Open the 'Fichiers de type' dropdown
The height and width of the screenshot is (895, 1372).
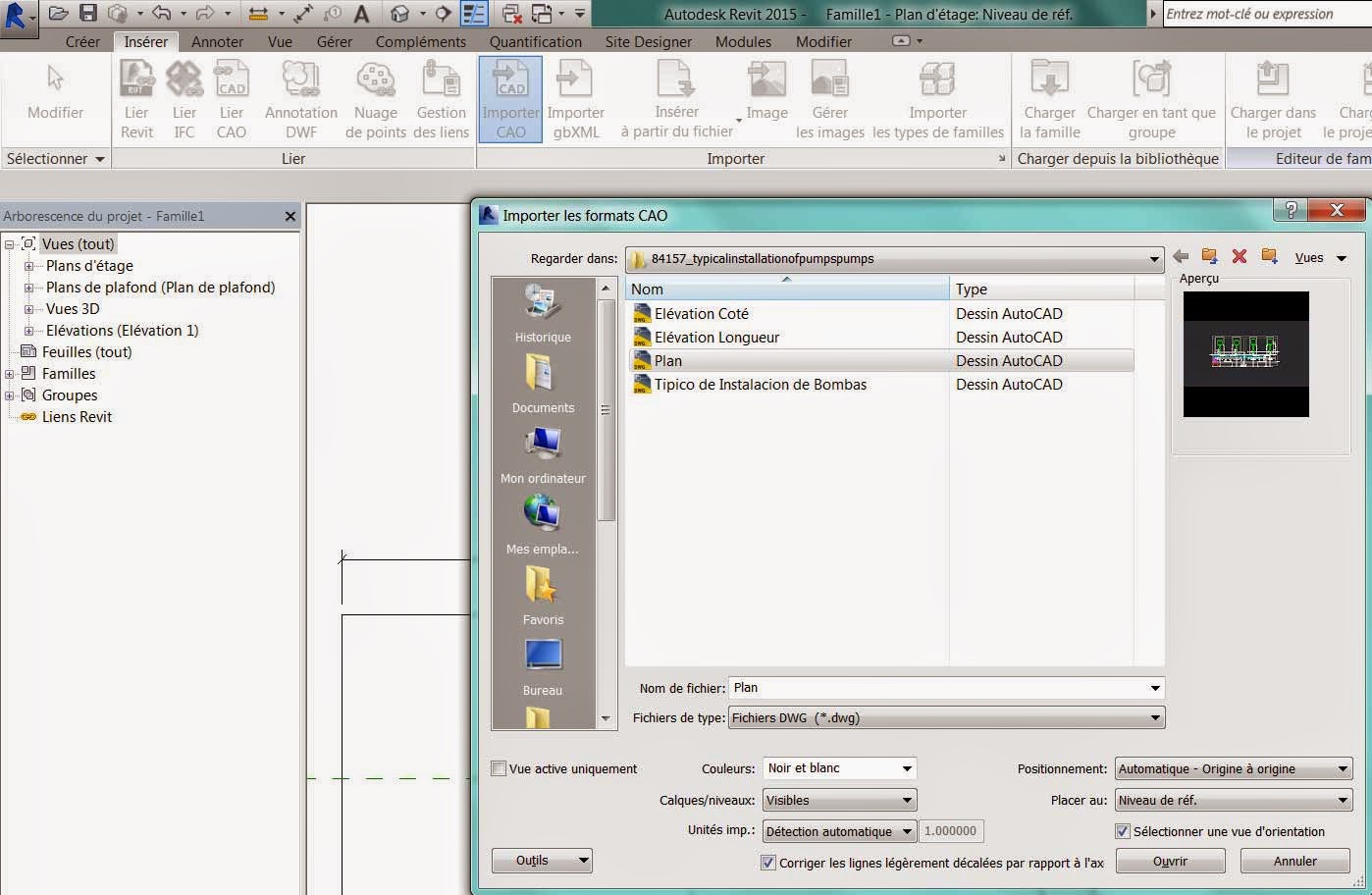pyautogui.click(x=947, y=717)
